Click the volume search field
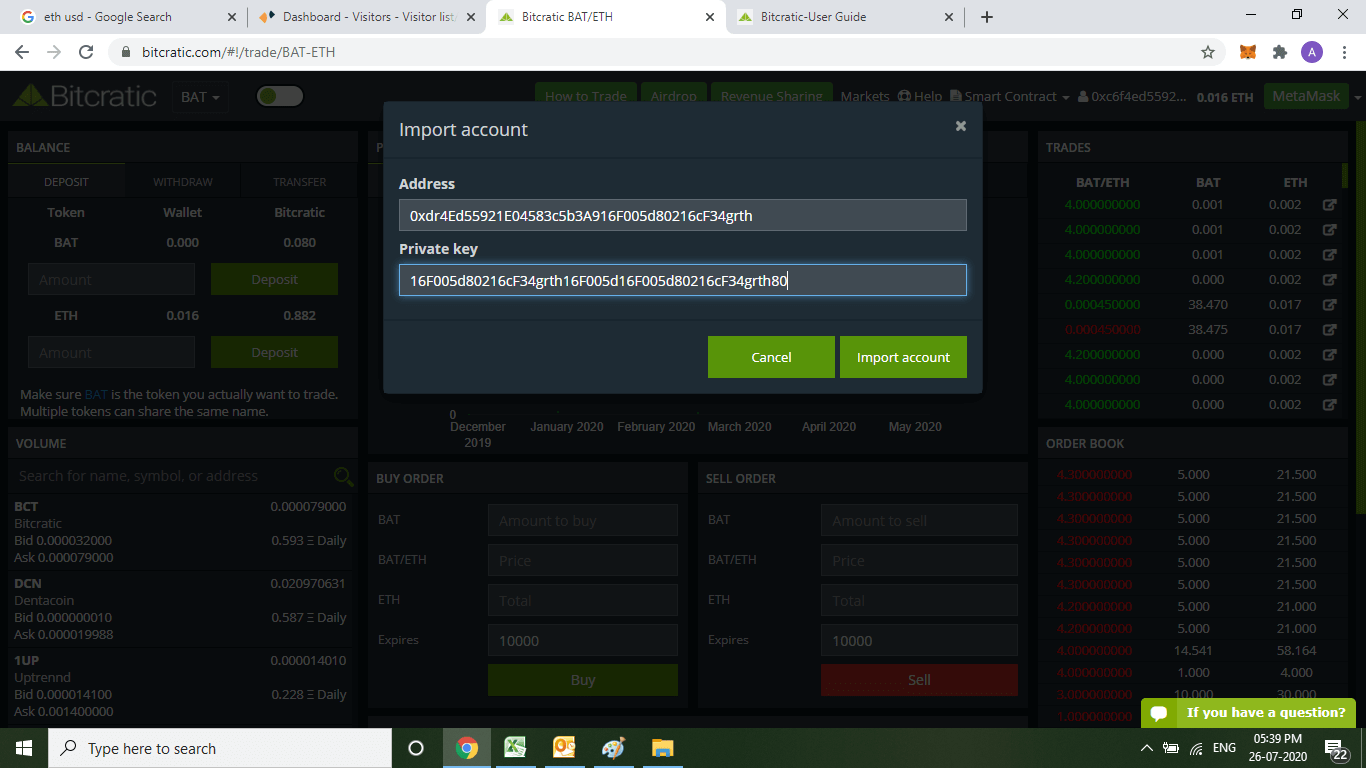Viewport: 1366px width, 768px height. click(x=170, y=476)
